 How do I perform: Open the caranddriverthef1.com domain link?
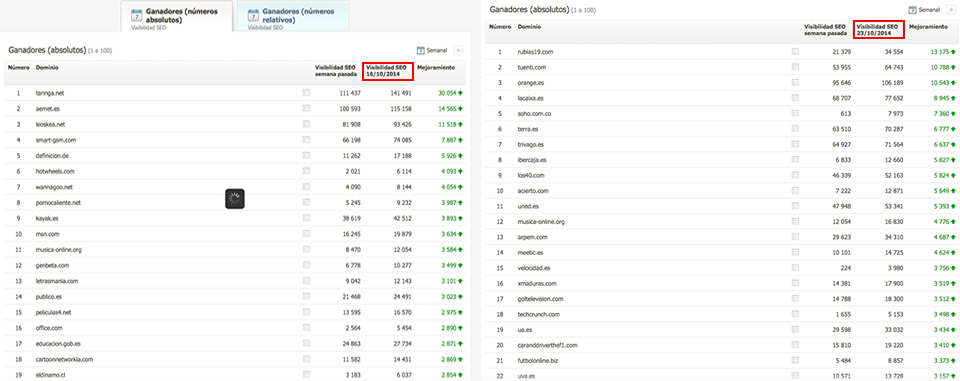tap(547, 346)
